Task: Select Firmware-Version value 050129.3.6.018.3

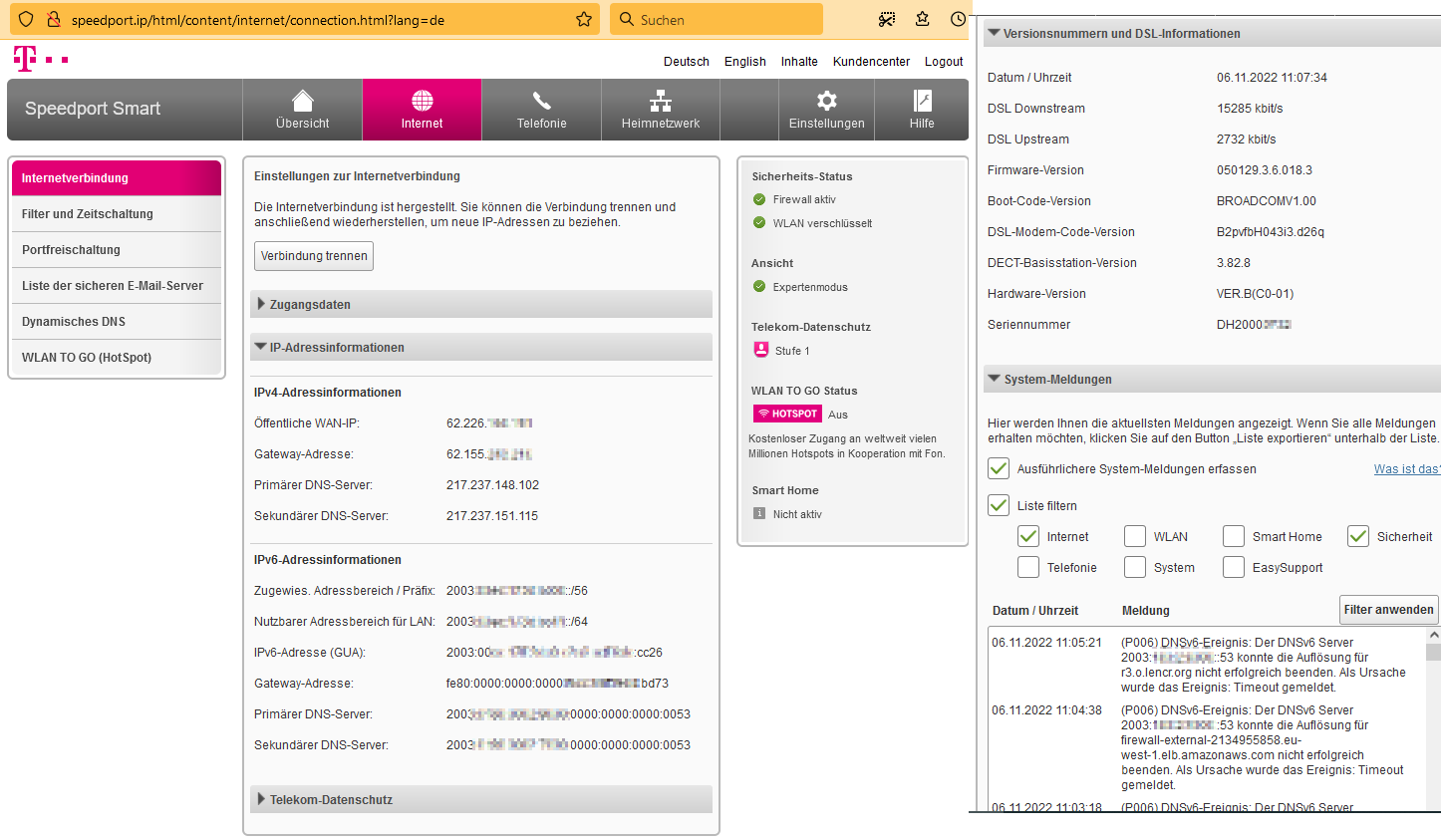Action: [1265, 169]
